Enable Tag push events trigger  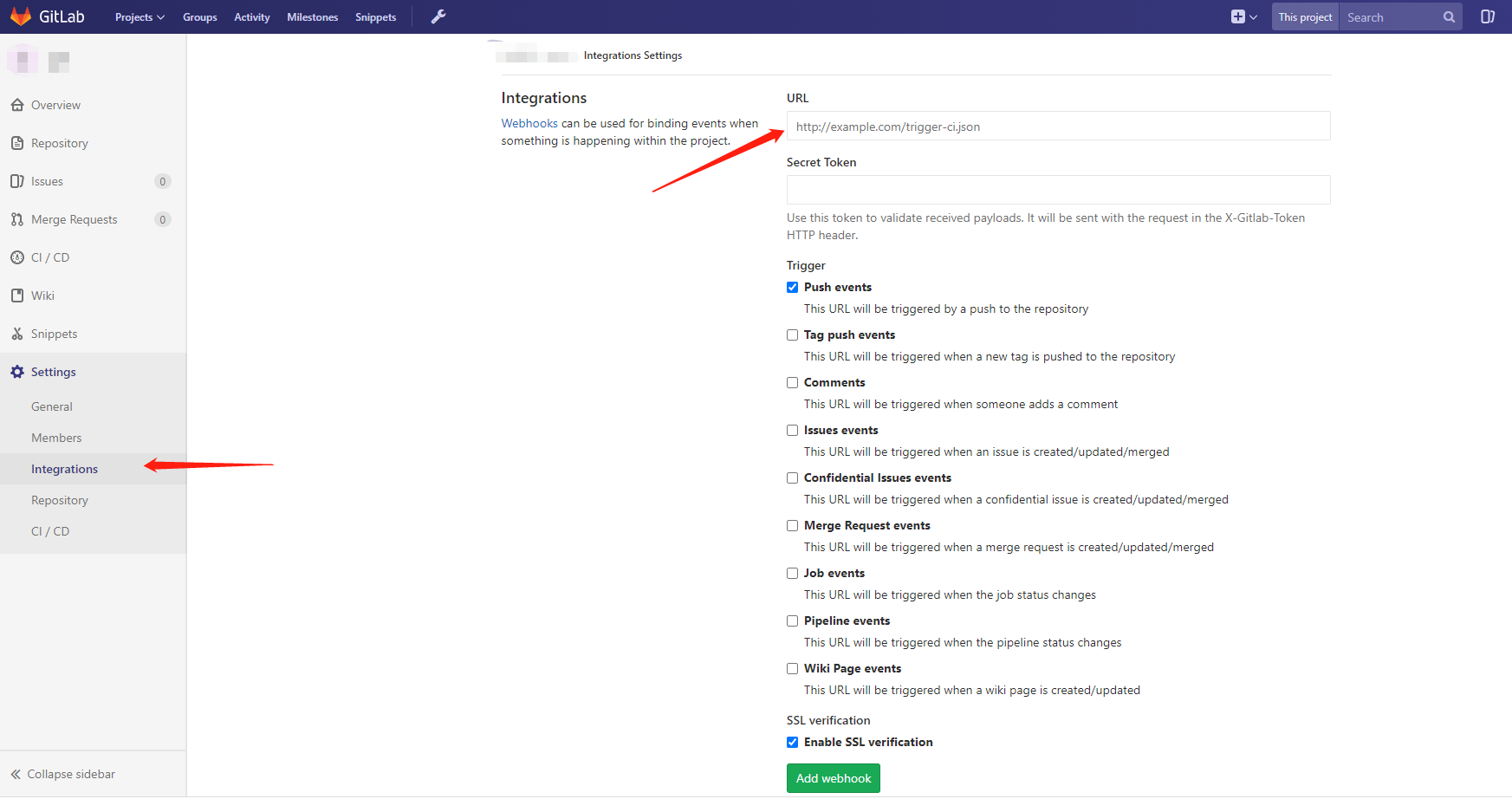click(792, 335)
